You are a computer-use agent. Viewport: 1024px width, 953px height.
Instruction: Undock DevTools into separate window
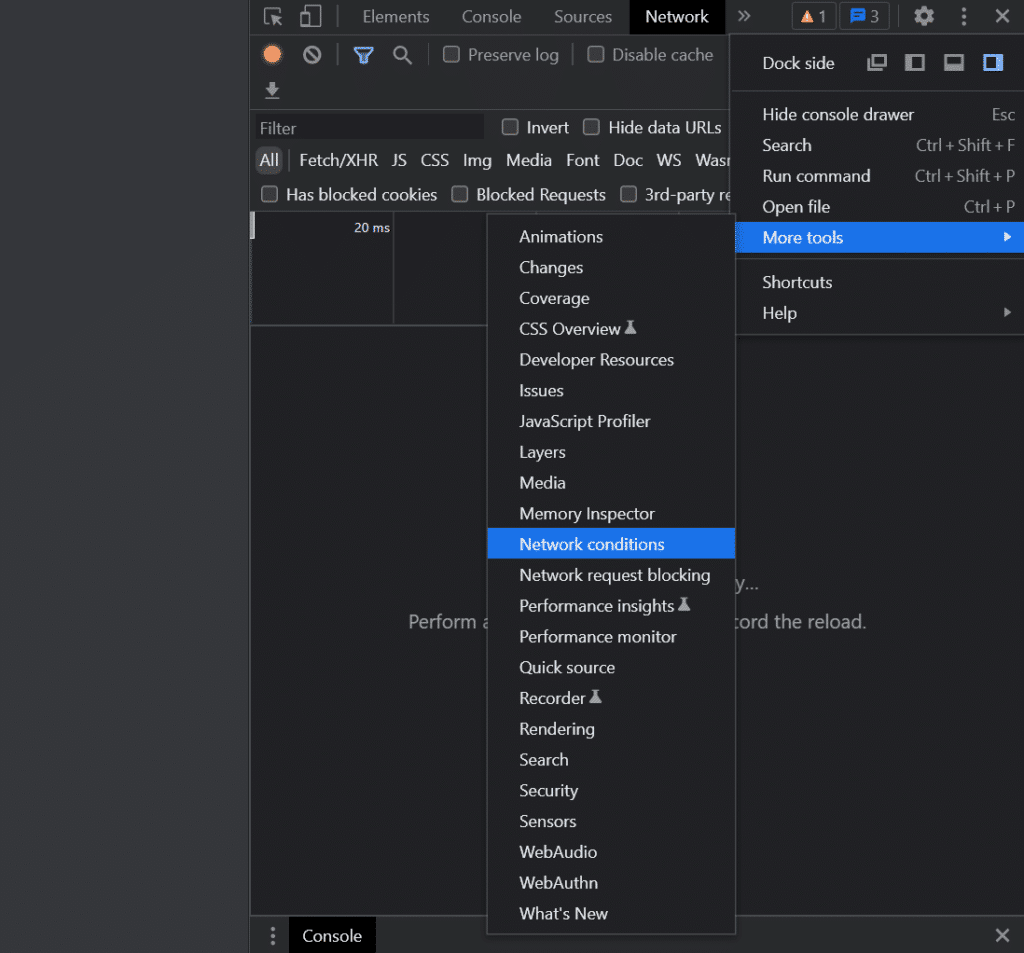click(877, 63)
